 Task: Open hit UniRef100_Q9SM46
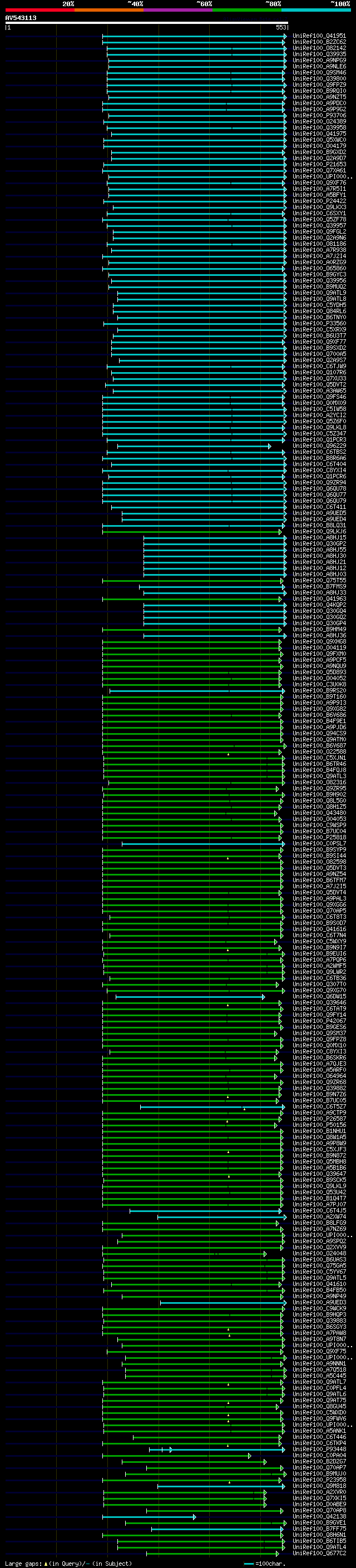pyautogui.click(x=319, y=72)
